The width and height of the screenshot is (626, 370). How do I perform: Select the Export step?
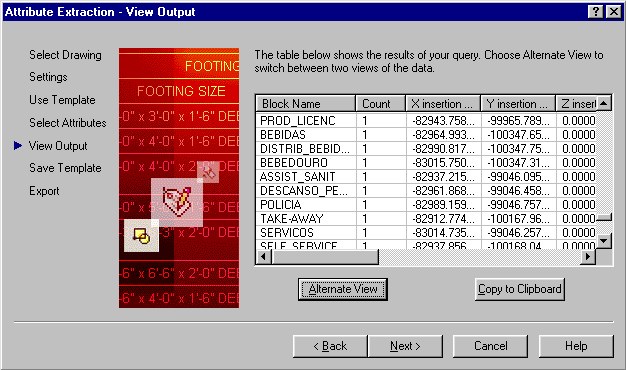tap(44, 191)
